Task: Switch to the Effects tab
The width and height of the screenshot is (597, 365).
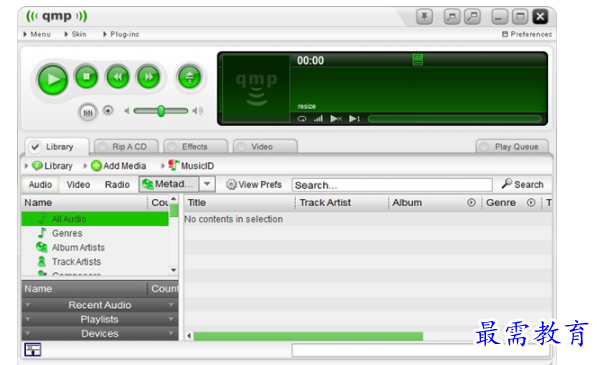Action: pyautogui.click(x=195, y=147)
